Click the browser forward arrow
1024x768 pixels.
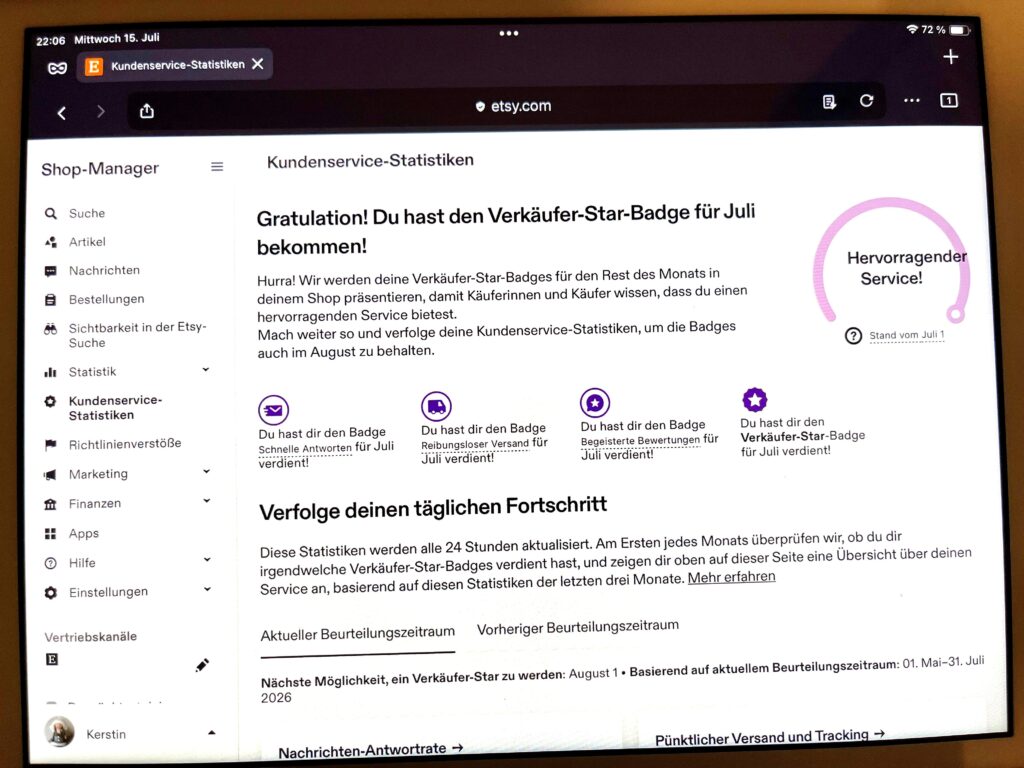coord(101,112)
